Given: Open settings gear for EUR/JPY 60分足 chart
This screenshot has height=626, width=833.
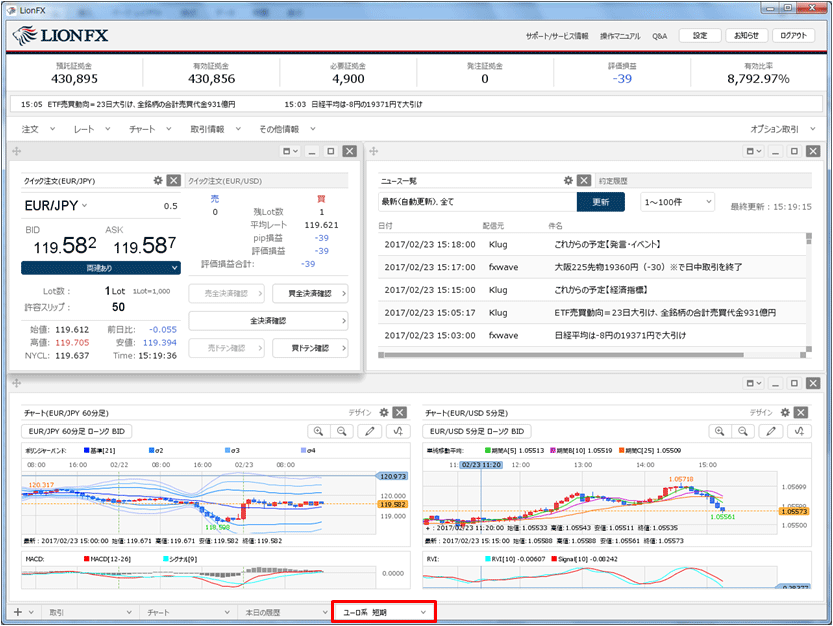Looking at the screenshot, I should tap(384, 412).
